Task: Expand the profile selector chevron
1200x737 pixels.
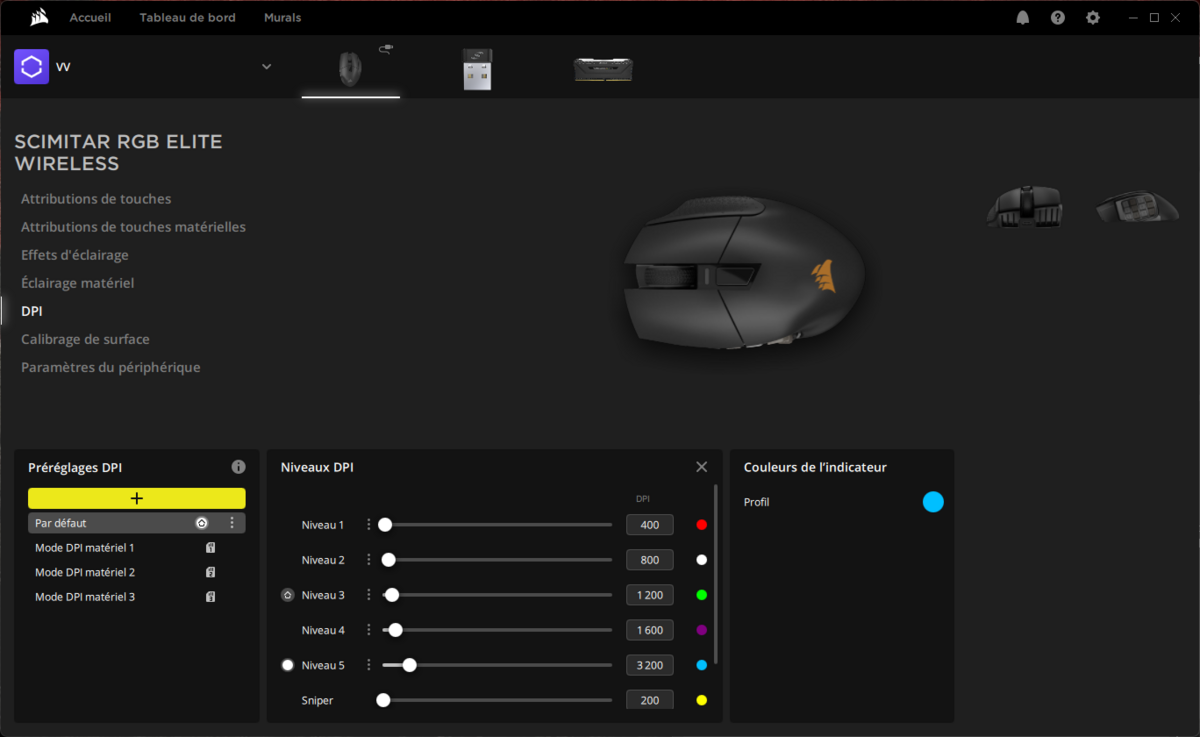Action: (266, 67)
